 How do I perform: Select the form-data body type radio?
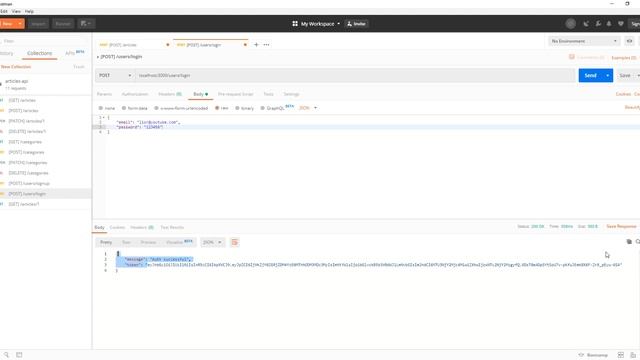tap(124, 108)
